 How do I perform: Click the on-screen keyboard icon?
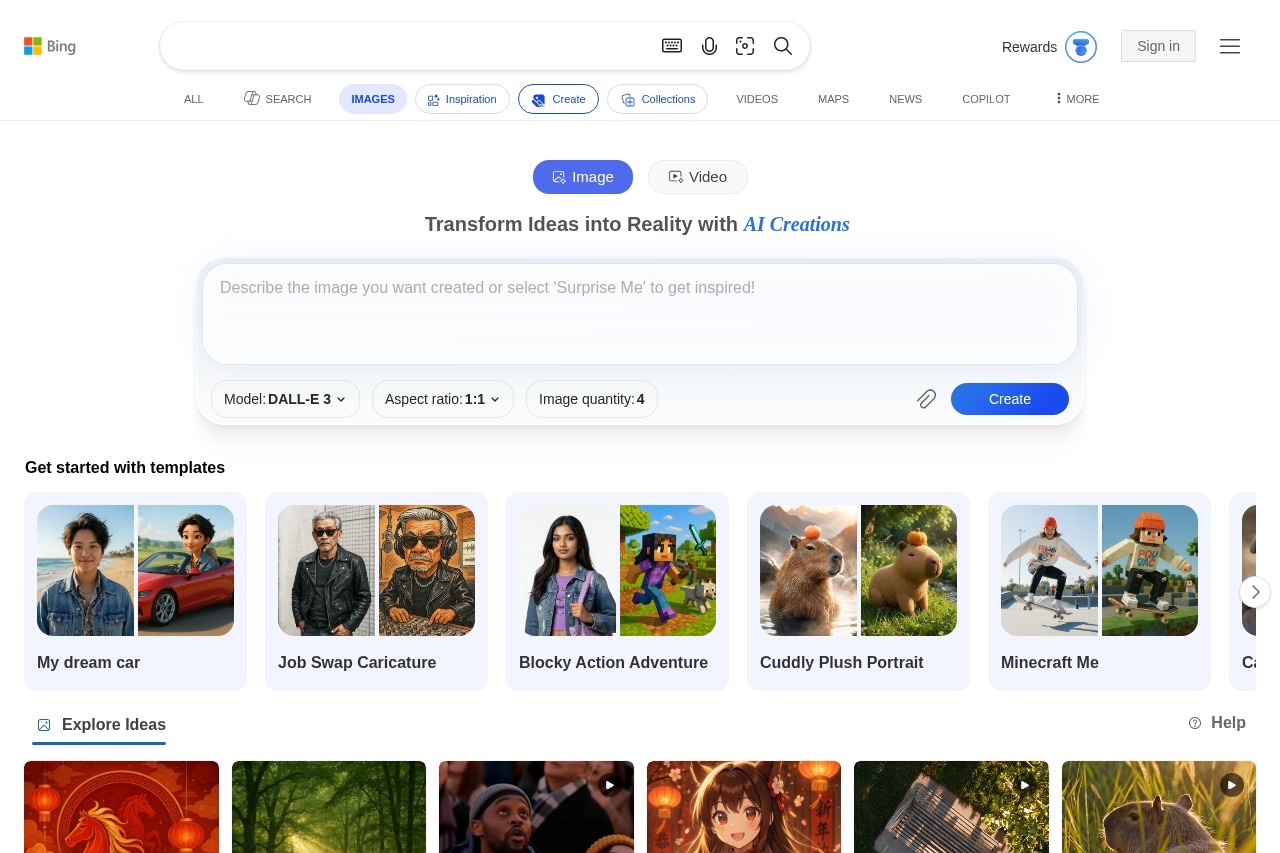(x=672, y=46)
